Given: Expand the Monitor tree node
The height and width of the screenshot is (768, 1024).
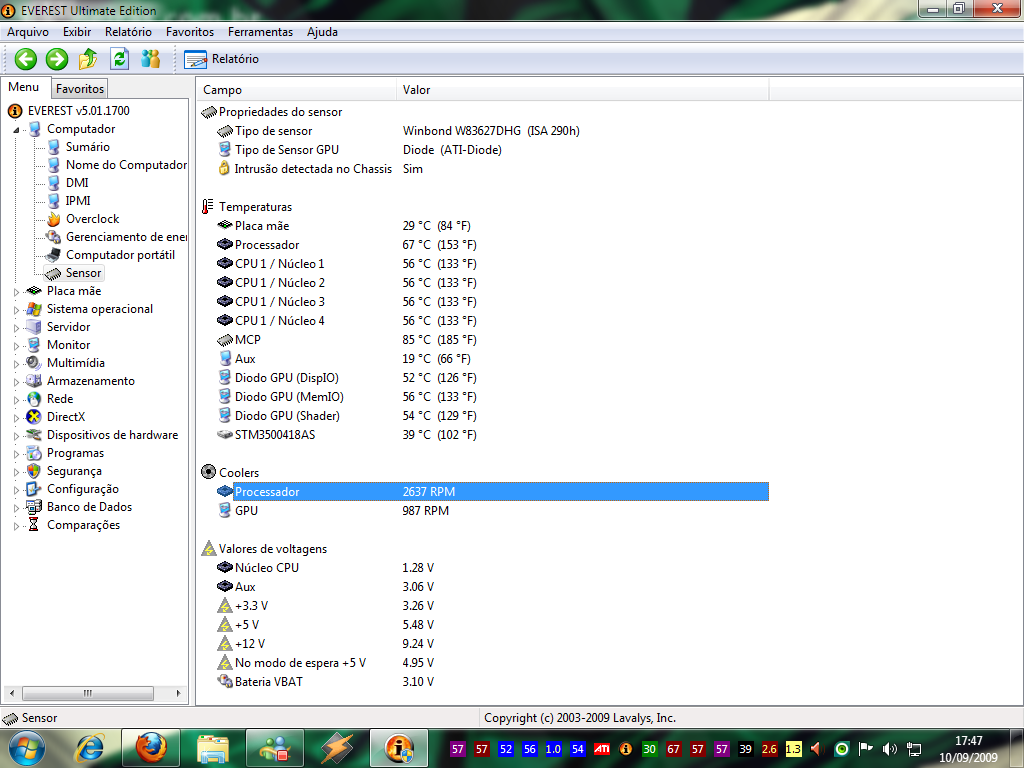Looking at the screenshot, I should coord(16,345).
